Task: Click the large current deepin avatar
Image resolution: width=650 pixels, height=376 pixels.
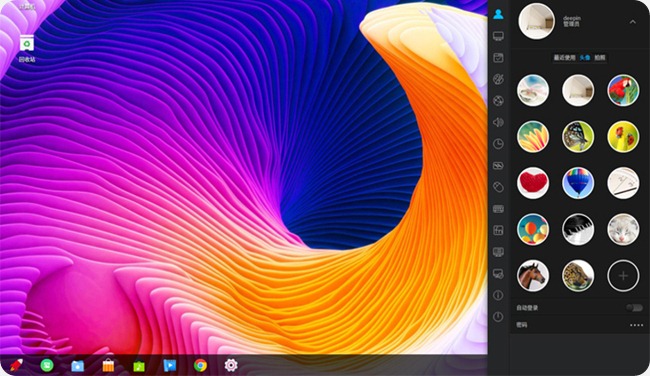Action: pyautogui.click(x=536, y=22)
